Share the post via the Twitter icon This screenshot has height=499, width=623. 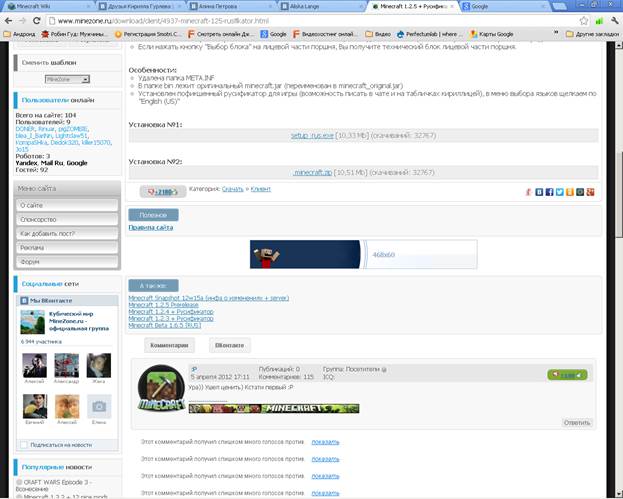pos(560,192)
